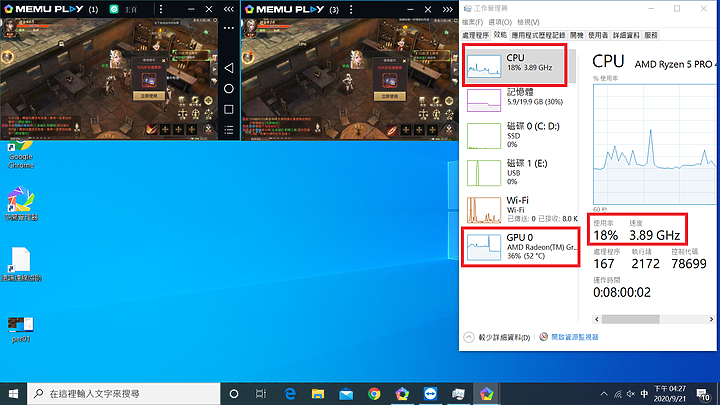Switch to Users tab in Task Manager
The image size is (720, 405).
[x=598, y=35]
